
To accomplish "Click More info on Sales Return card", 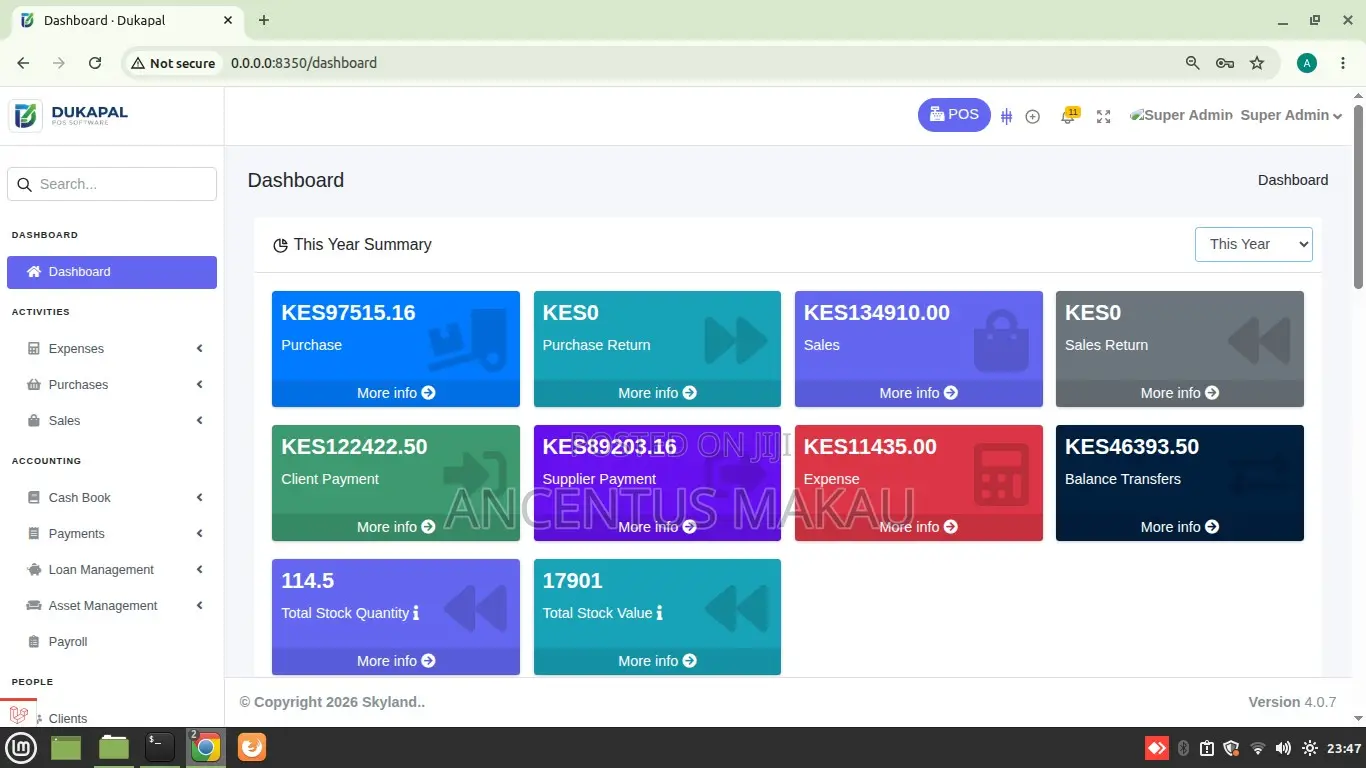I will point(1180,393).
